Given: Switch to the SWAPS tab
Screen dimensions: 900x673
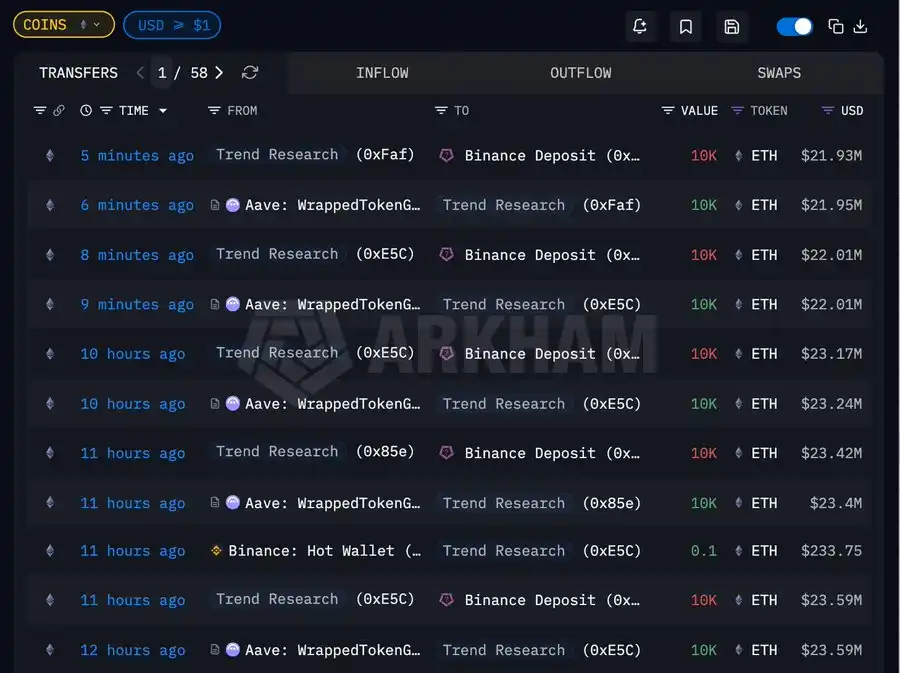Looking at the screenshot, I should pyautogui.click(x=778, y=73).
